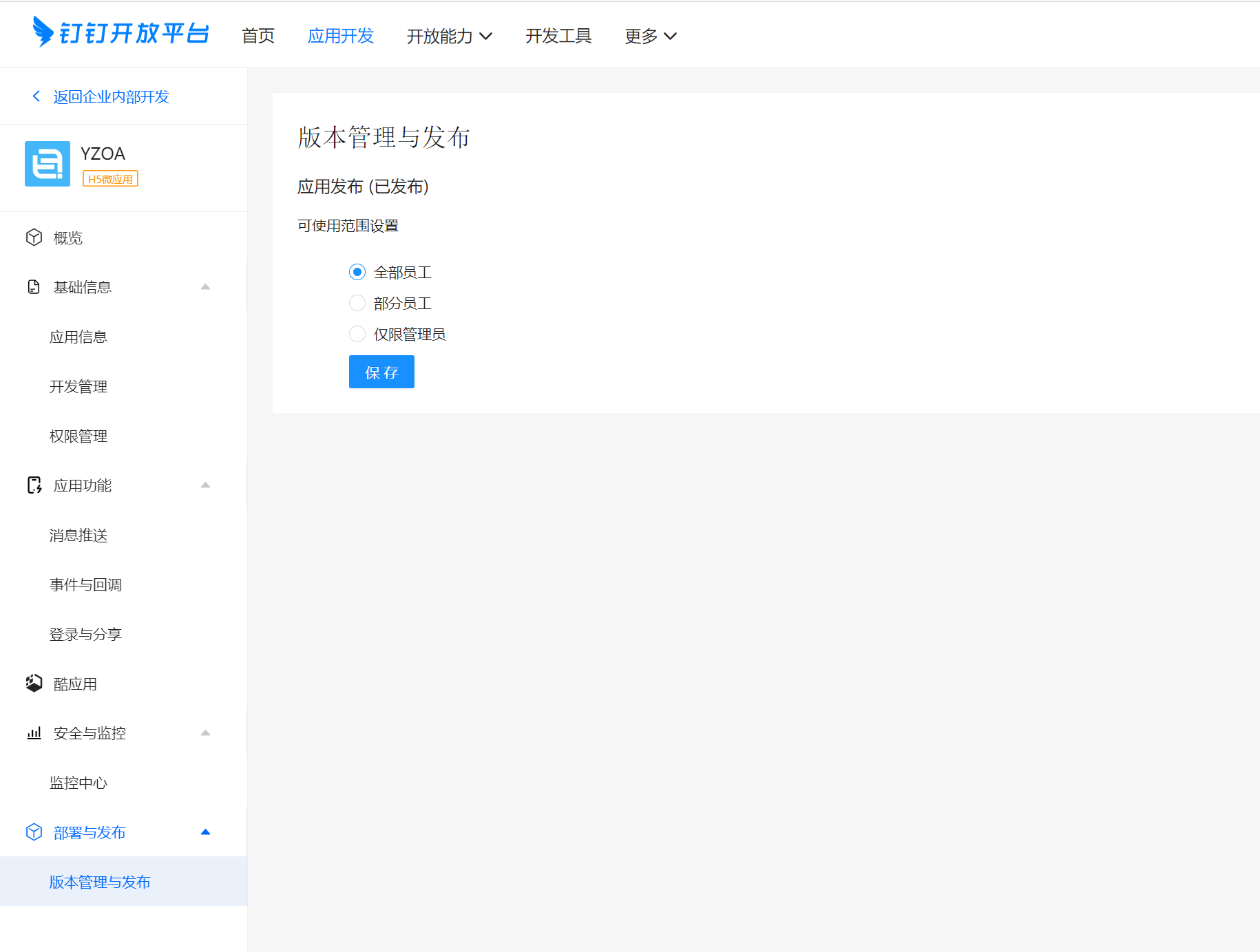Select 仅限管理员 radio option
Image resolution: width=1260 pixels, height=952 pixels.
pos(357,335)
